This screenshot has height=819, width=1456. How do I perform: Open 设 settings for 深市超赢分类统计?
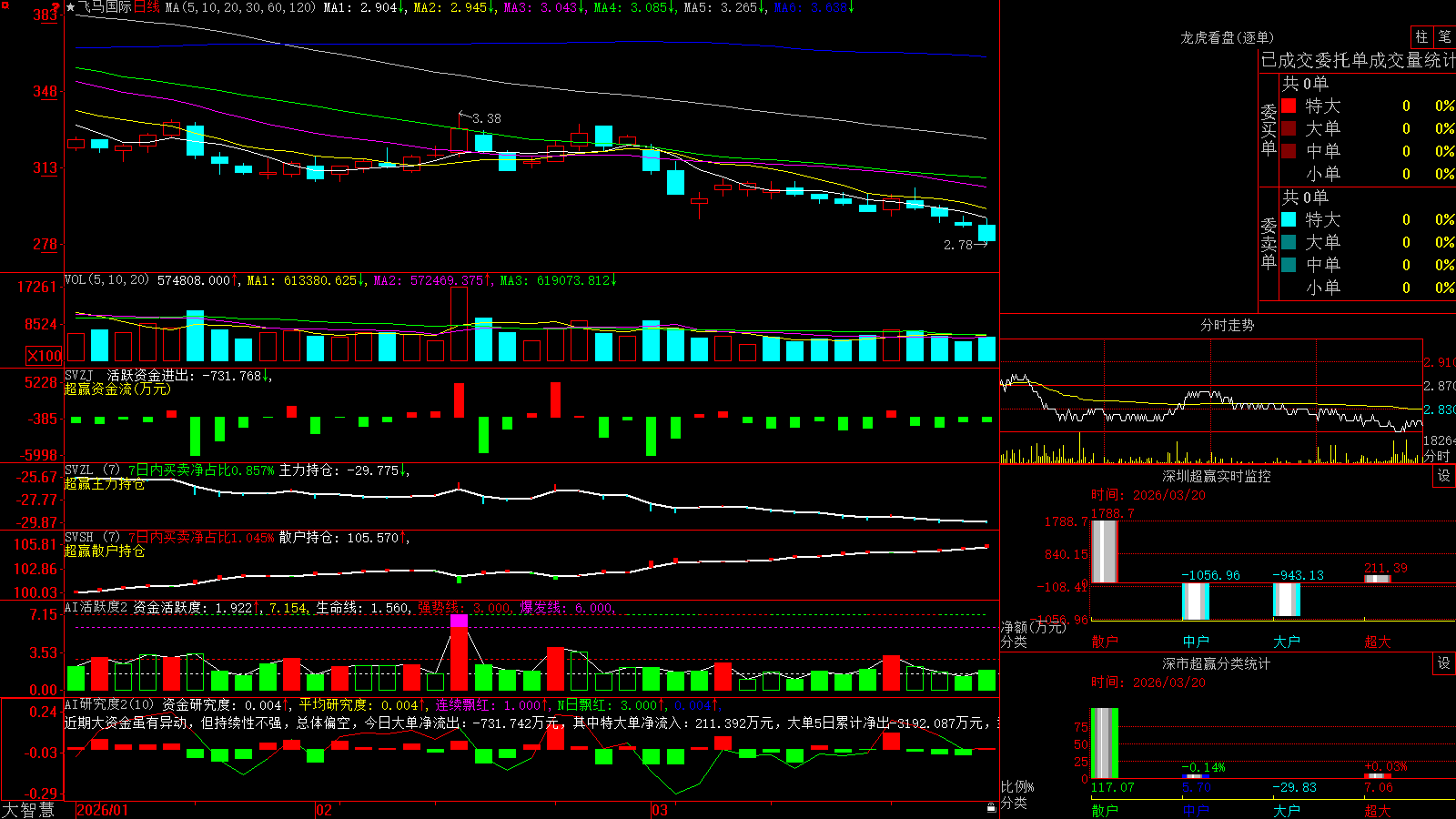[1444, 663]
